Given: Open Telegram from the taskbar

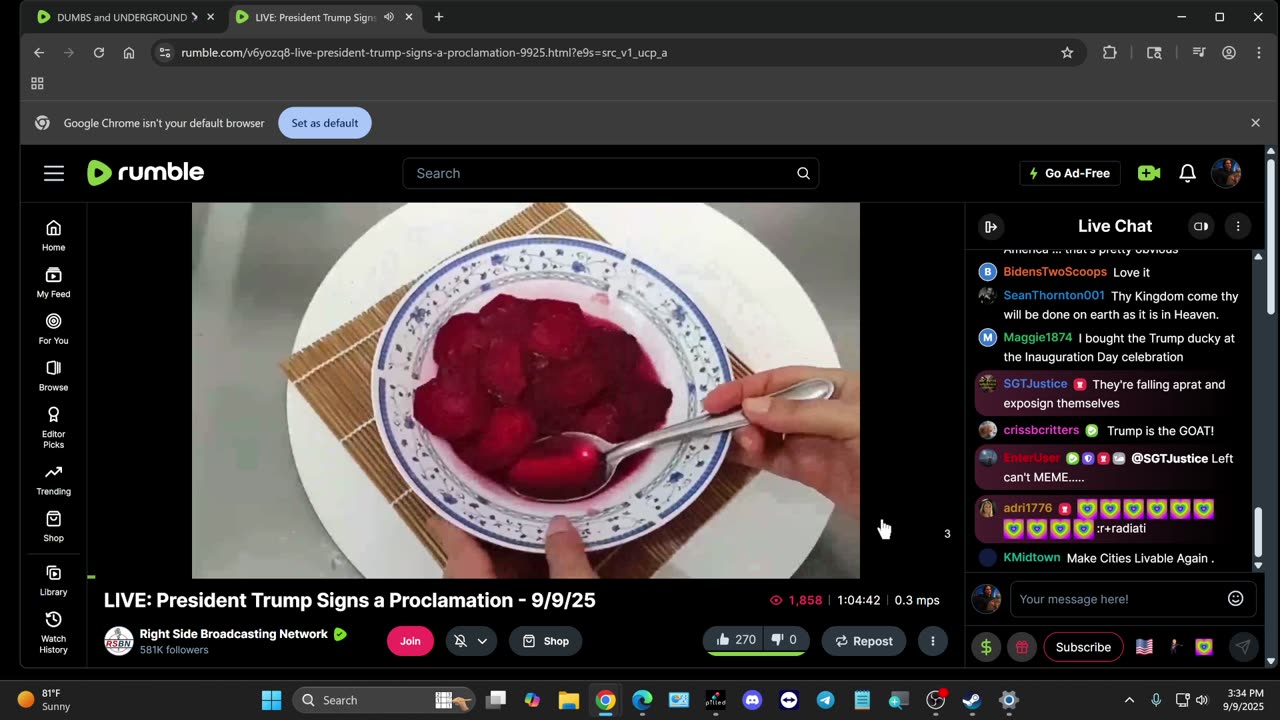Looking at the screenshot, I should point(825,700).
